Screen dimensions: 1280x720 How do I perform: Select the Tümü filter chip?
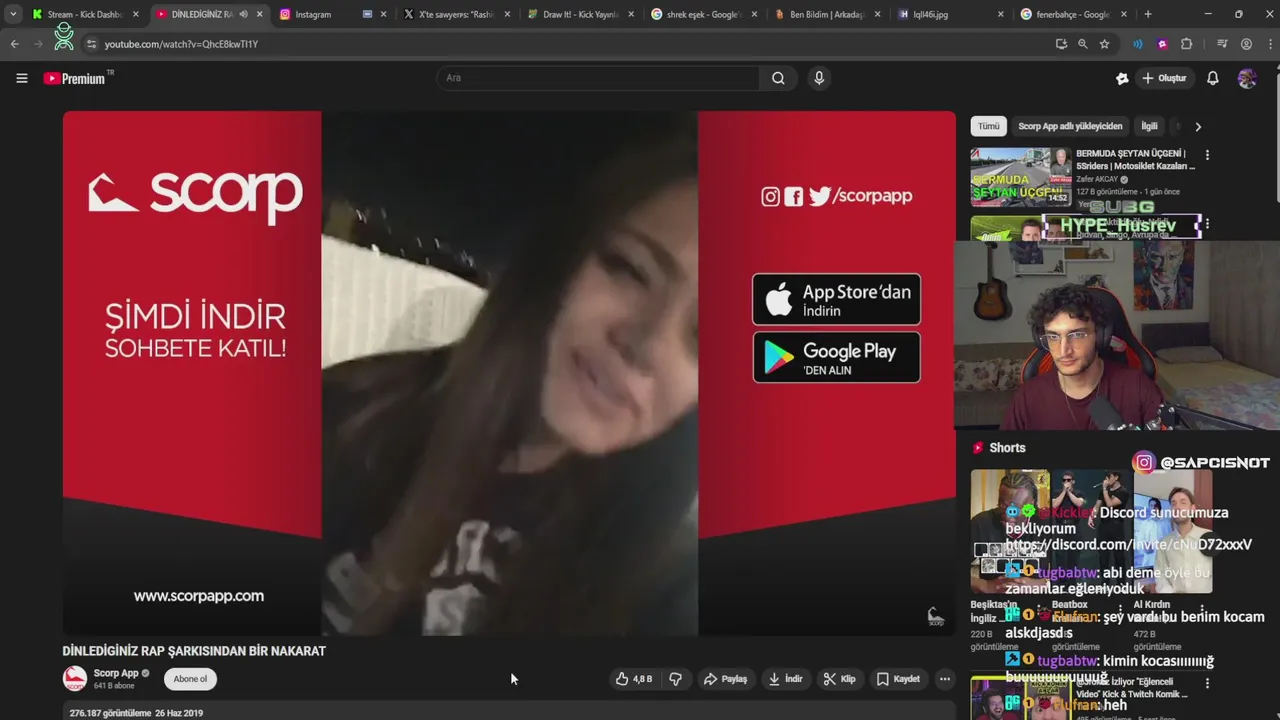coord(988,126)
